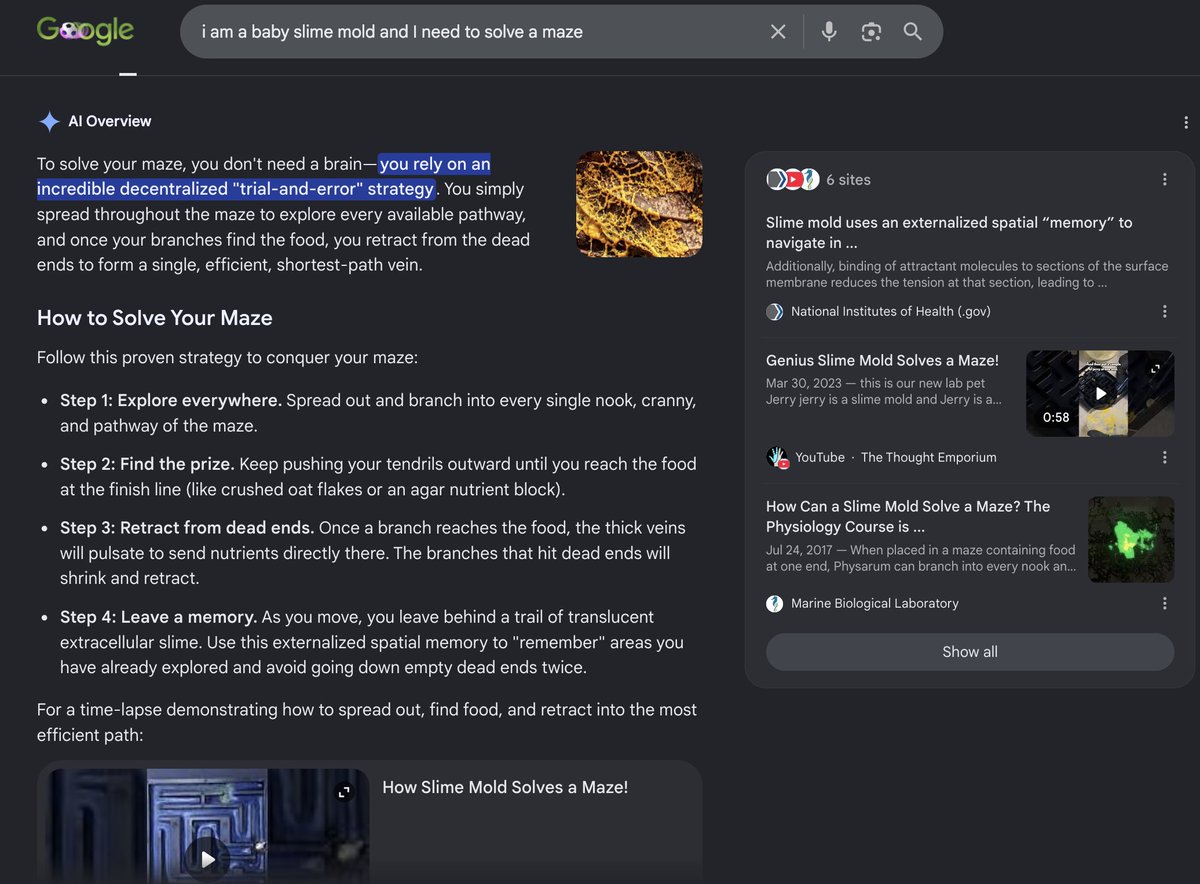
Task: Play the How Slime Mold Solves a Maze video
Action: pos(208,858)
